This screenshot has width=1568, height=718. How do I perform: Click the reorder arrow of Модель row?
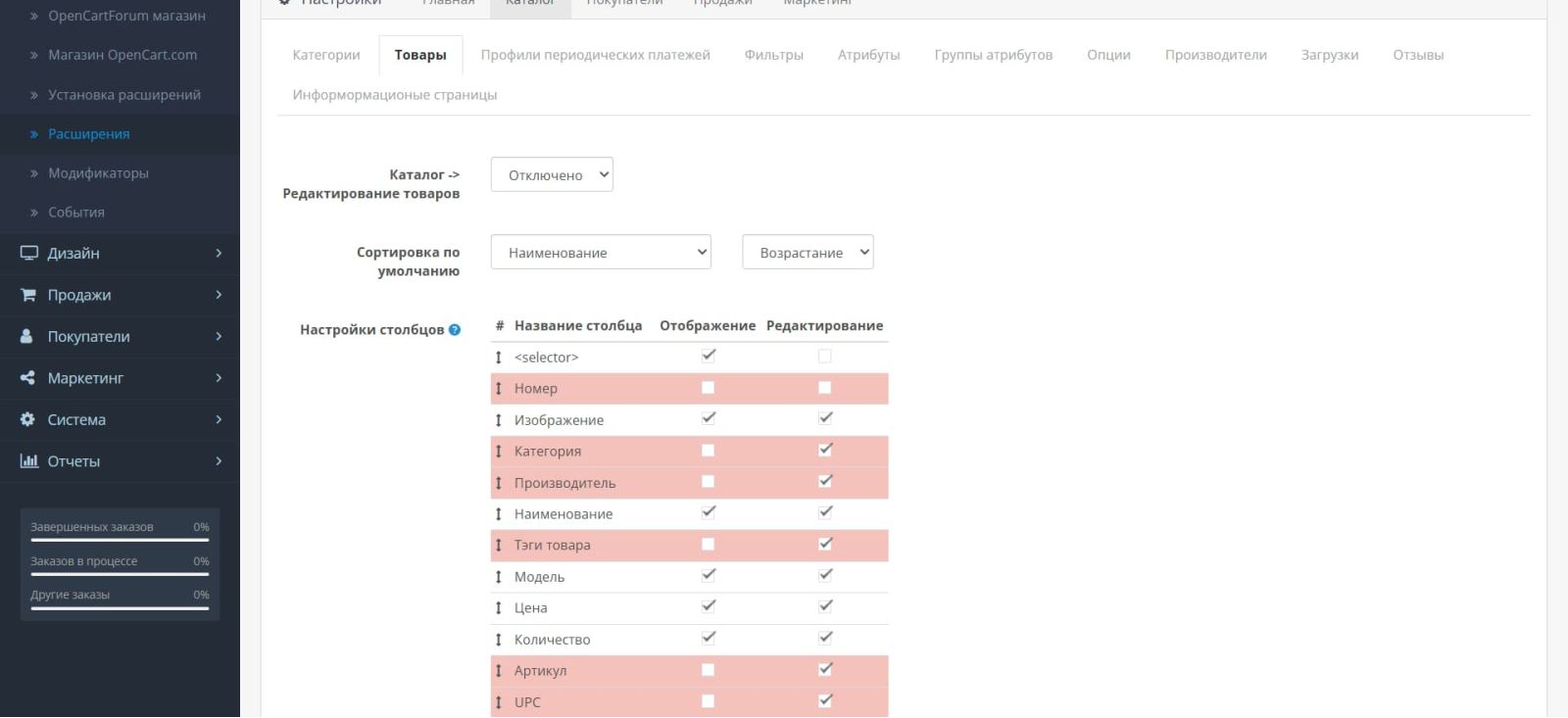pos(499,577)
